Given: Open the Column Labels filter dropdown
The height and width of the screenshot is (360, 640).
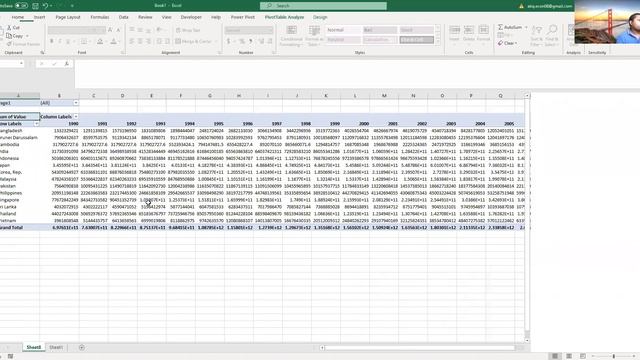Looking at the screenshot, I should click(76, 117).
